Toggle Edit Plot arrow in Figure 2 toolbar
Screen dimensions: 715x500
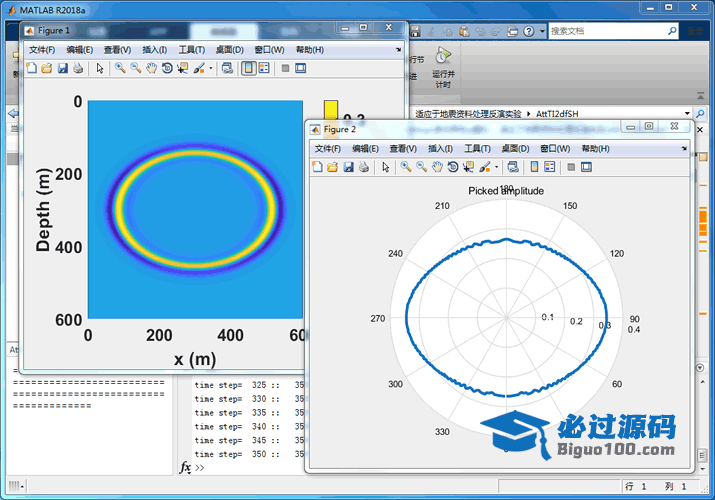(386, 167)
